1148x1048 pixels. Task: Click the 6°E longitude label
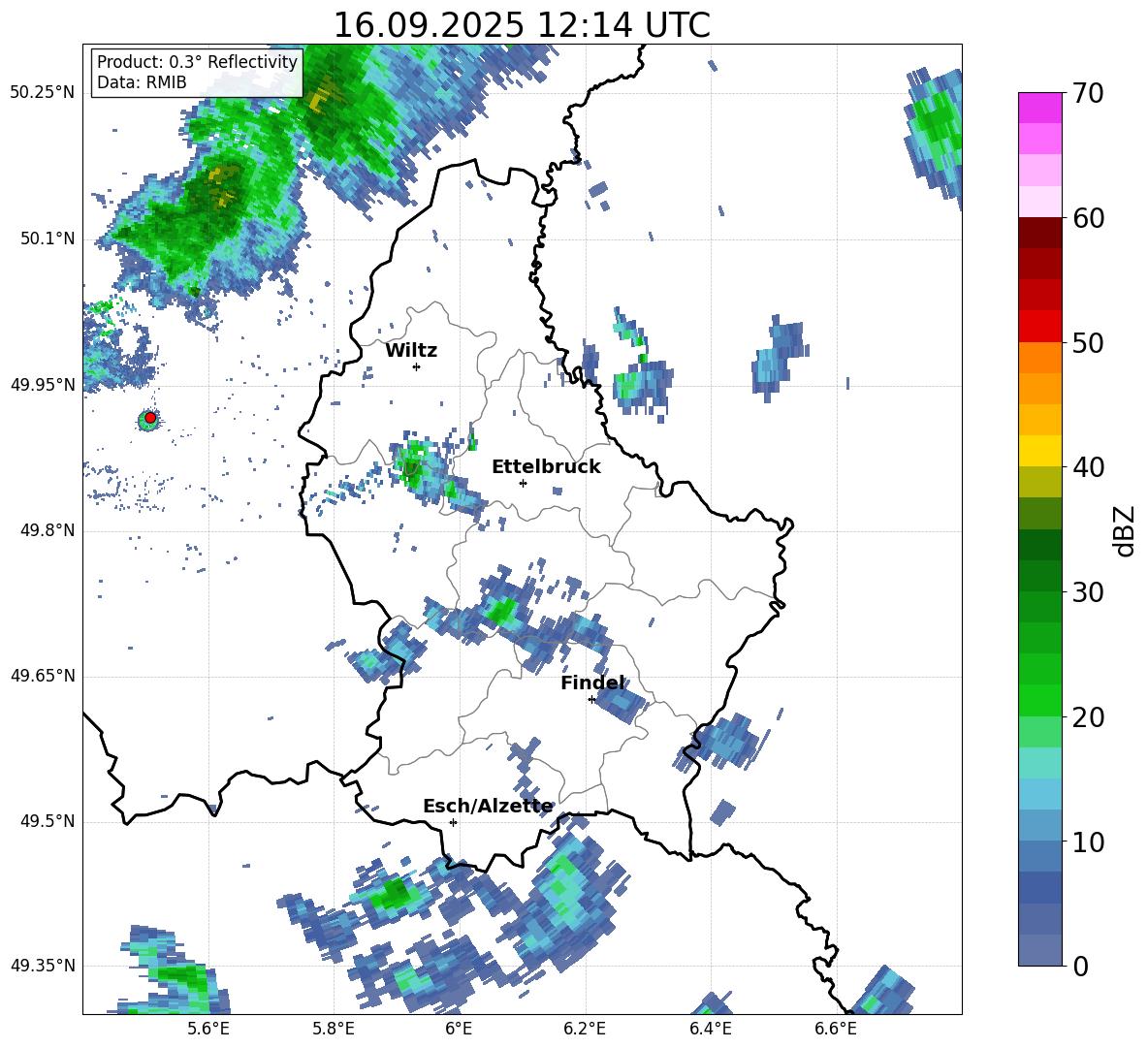click(459, 1029)
